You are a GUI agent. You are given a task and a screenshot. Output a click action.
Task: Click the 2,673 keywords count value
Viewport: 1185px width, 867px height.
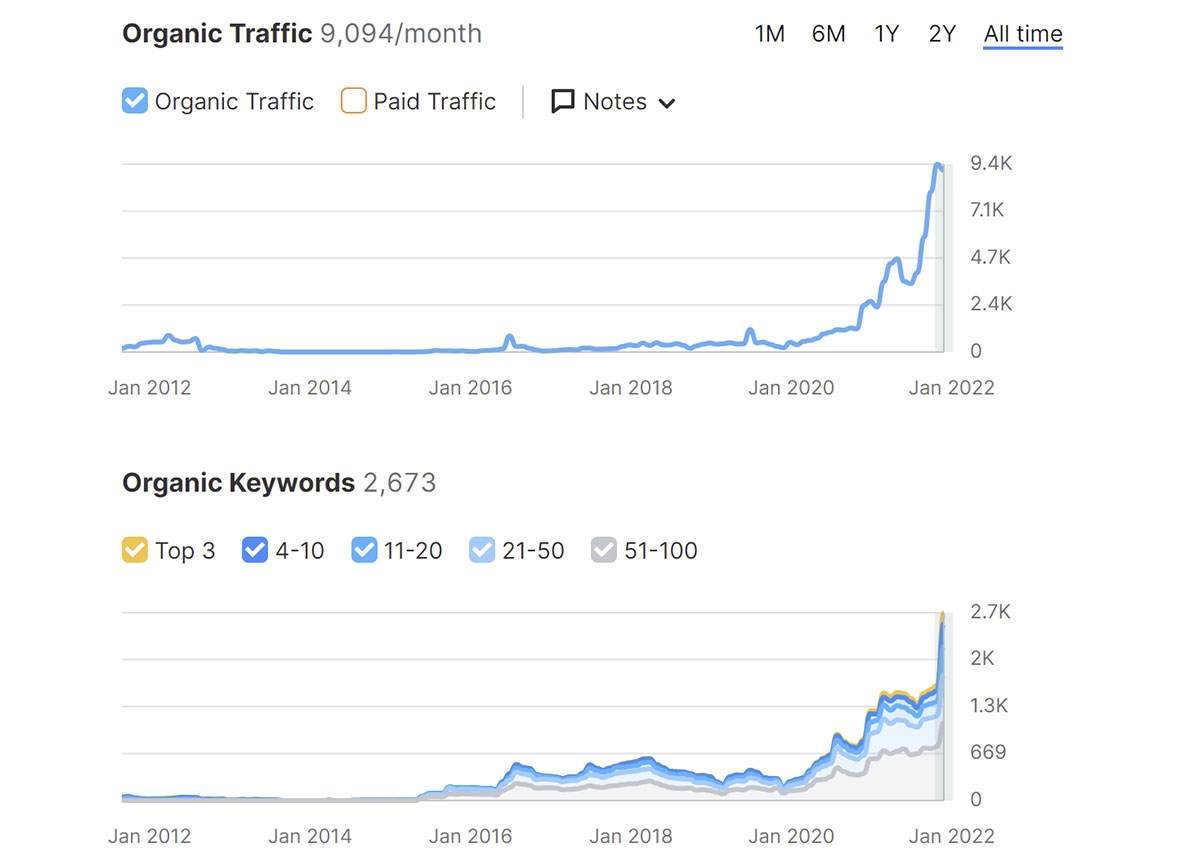point(400,483)
